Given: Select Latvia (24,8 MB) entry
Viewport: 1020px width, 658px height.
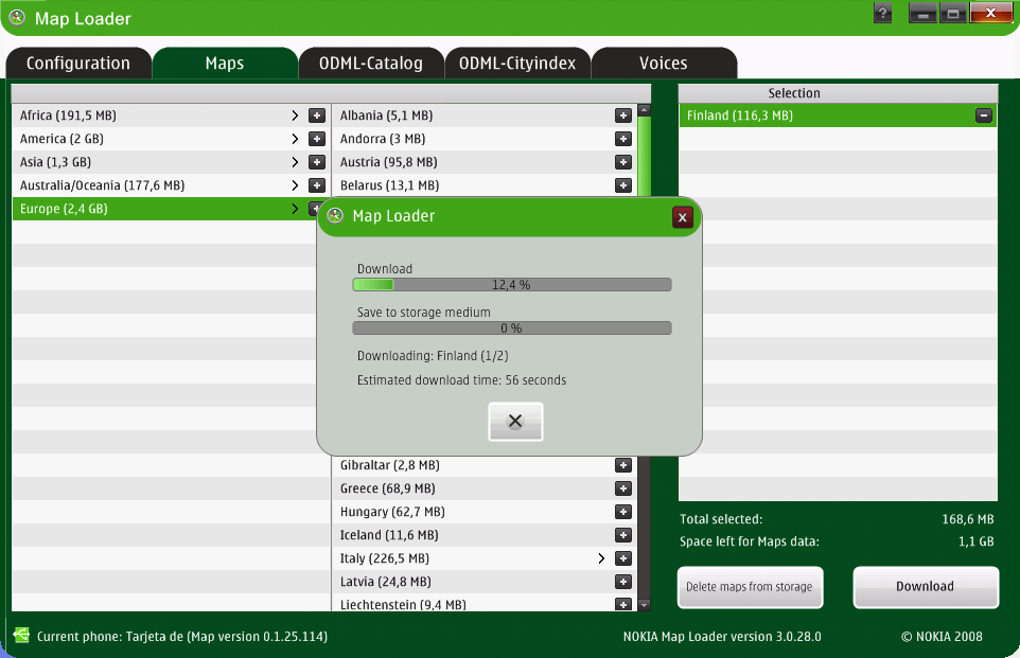Looking at the screenshot, I should pos(485,582).
